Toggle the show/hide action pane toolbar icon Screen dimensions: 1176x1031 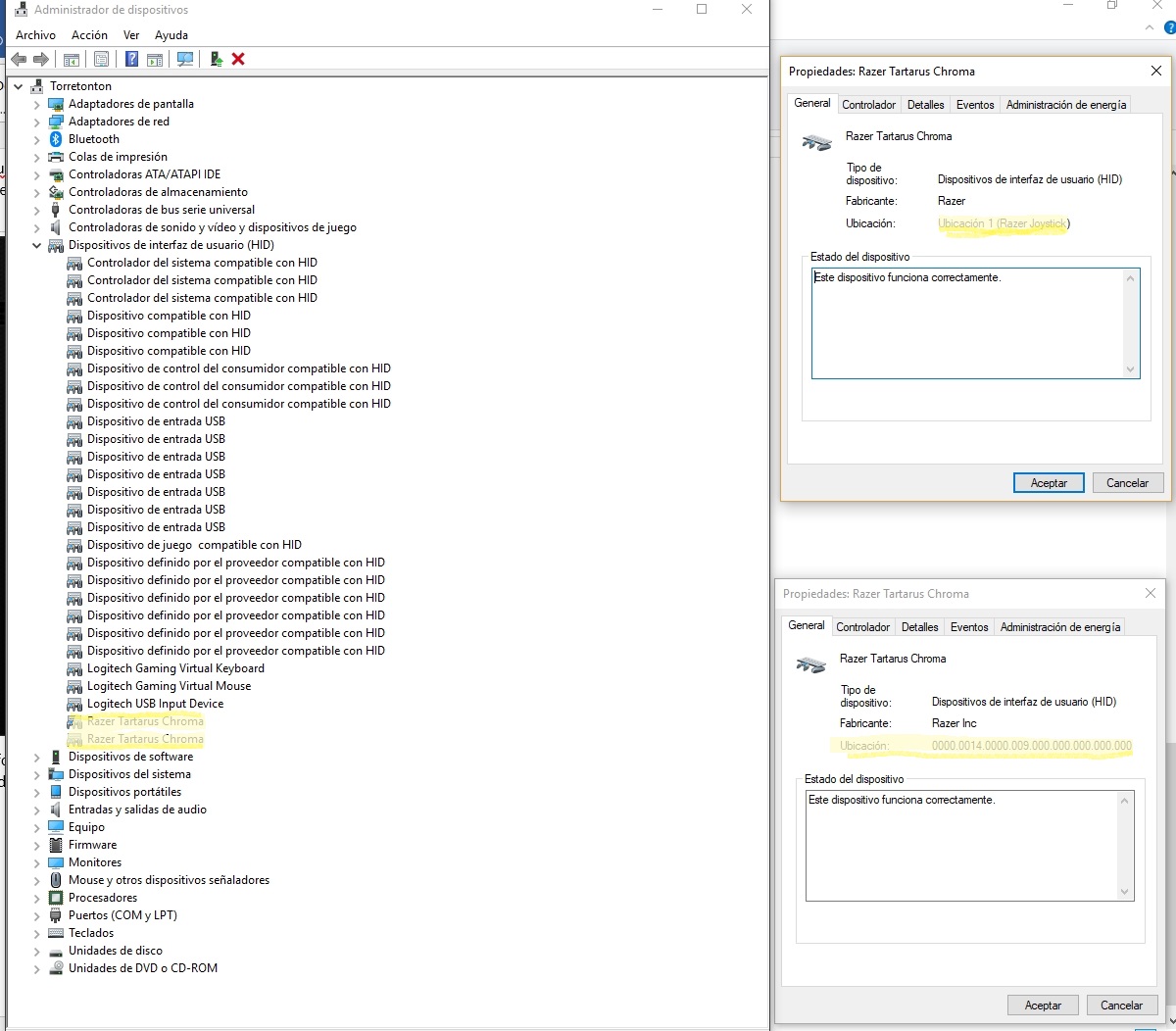pos(155,59)
